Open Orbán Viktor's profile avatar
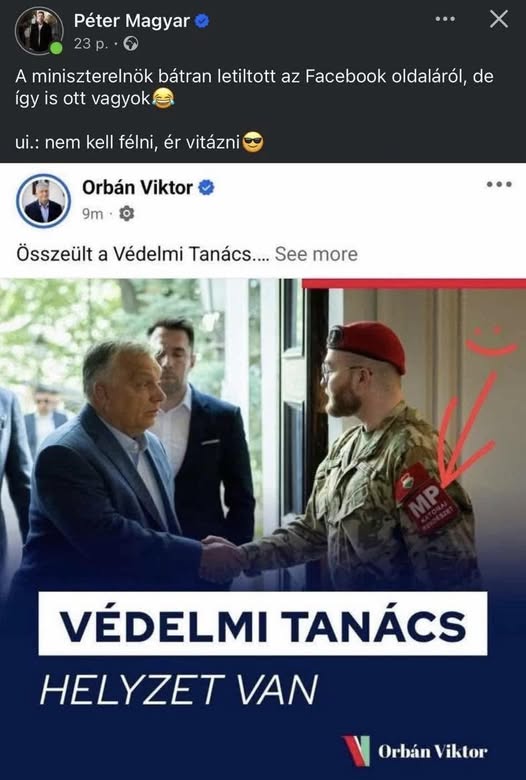Viewport: 526px width, 780px height. point(43,201)
